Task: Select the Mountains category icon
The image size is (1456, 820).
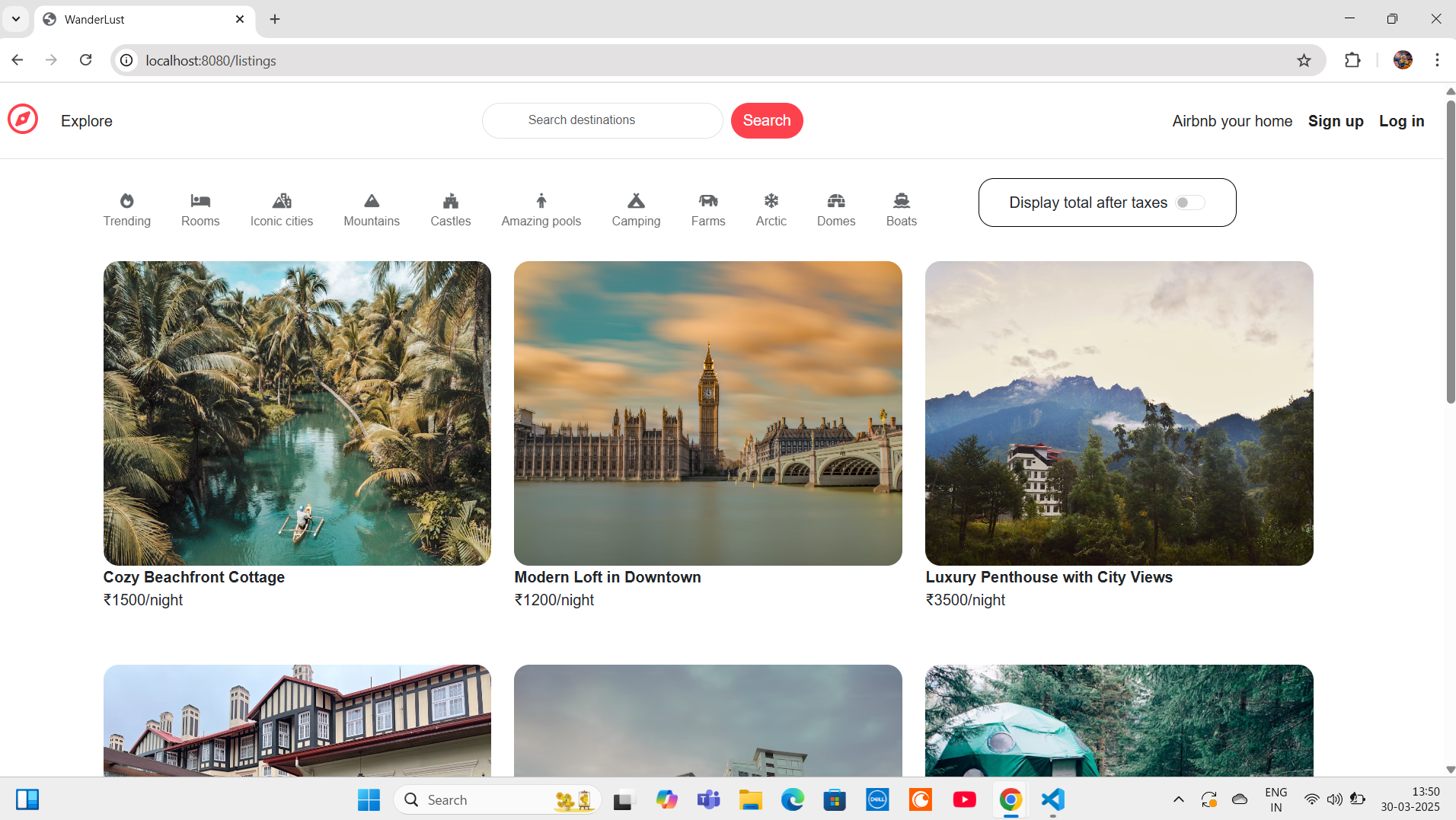Action: [371, 201]
